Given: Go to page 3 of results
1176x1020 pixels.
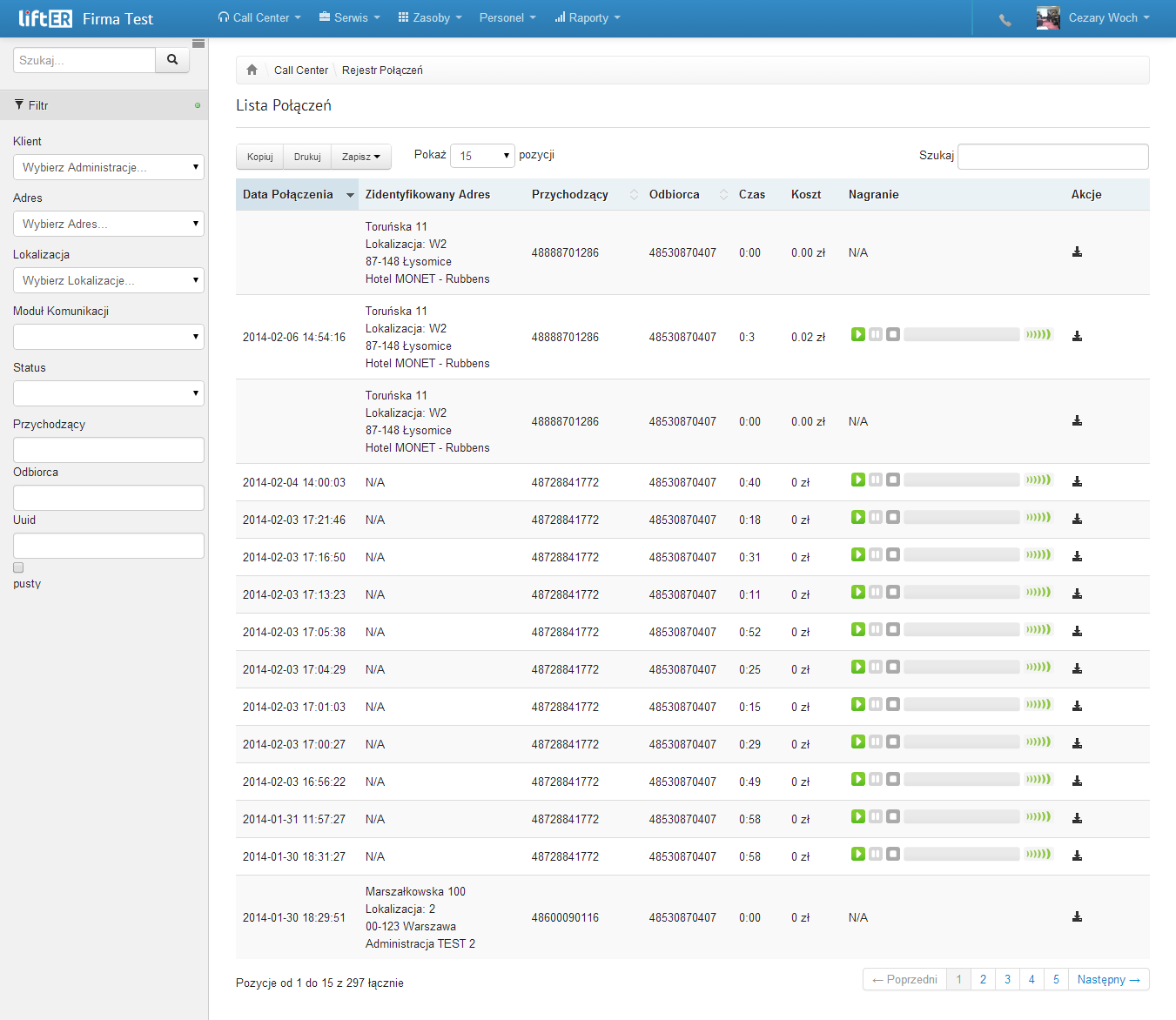Looking at the screenshot, I should point(1007,979).
